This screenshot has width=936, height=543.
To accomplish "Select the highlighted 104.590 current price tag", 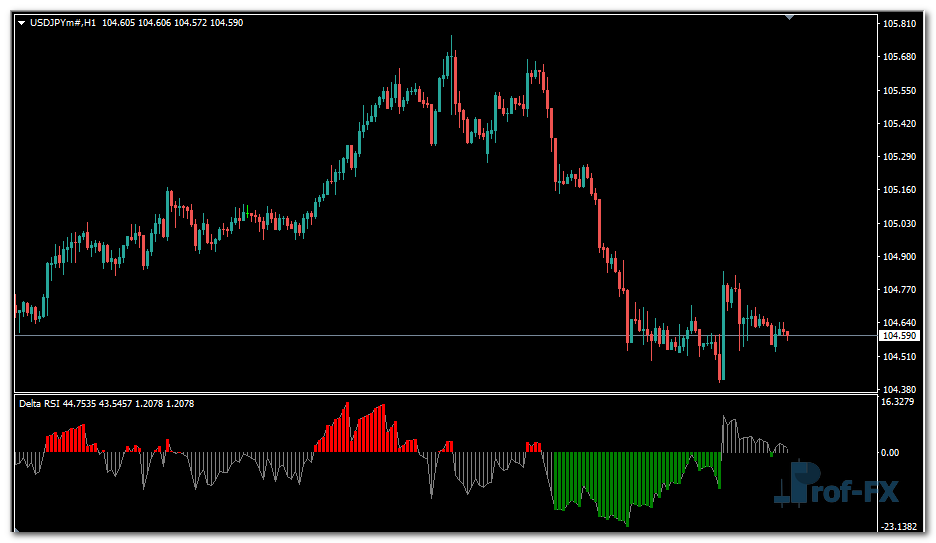I will (900, 336).
